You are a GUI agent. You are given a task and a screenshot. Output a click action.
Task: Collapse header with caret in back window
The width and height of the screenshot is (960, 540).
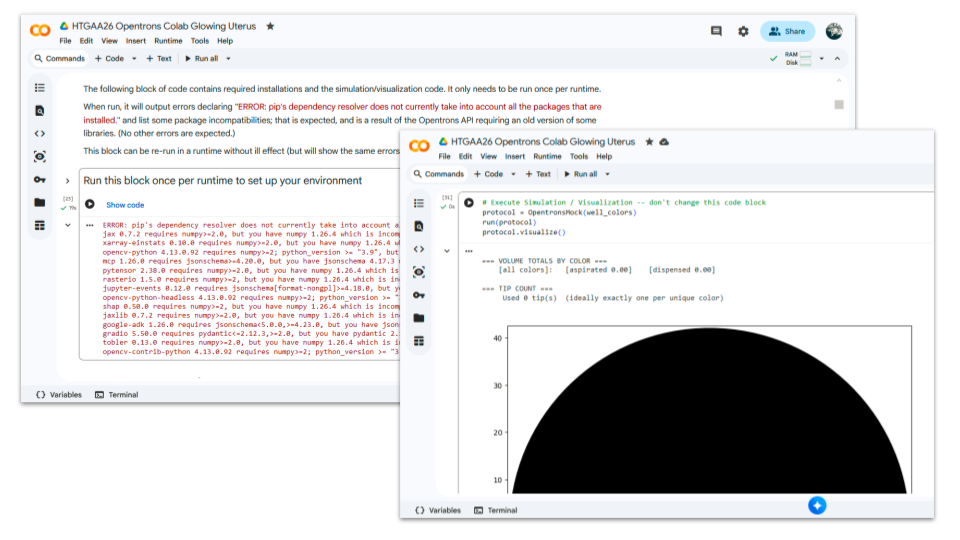837,59
